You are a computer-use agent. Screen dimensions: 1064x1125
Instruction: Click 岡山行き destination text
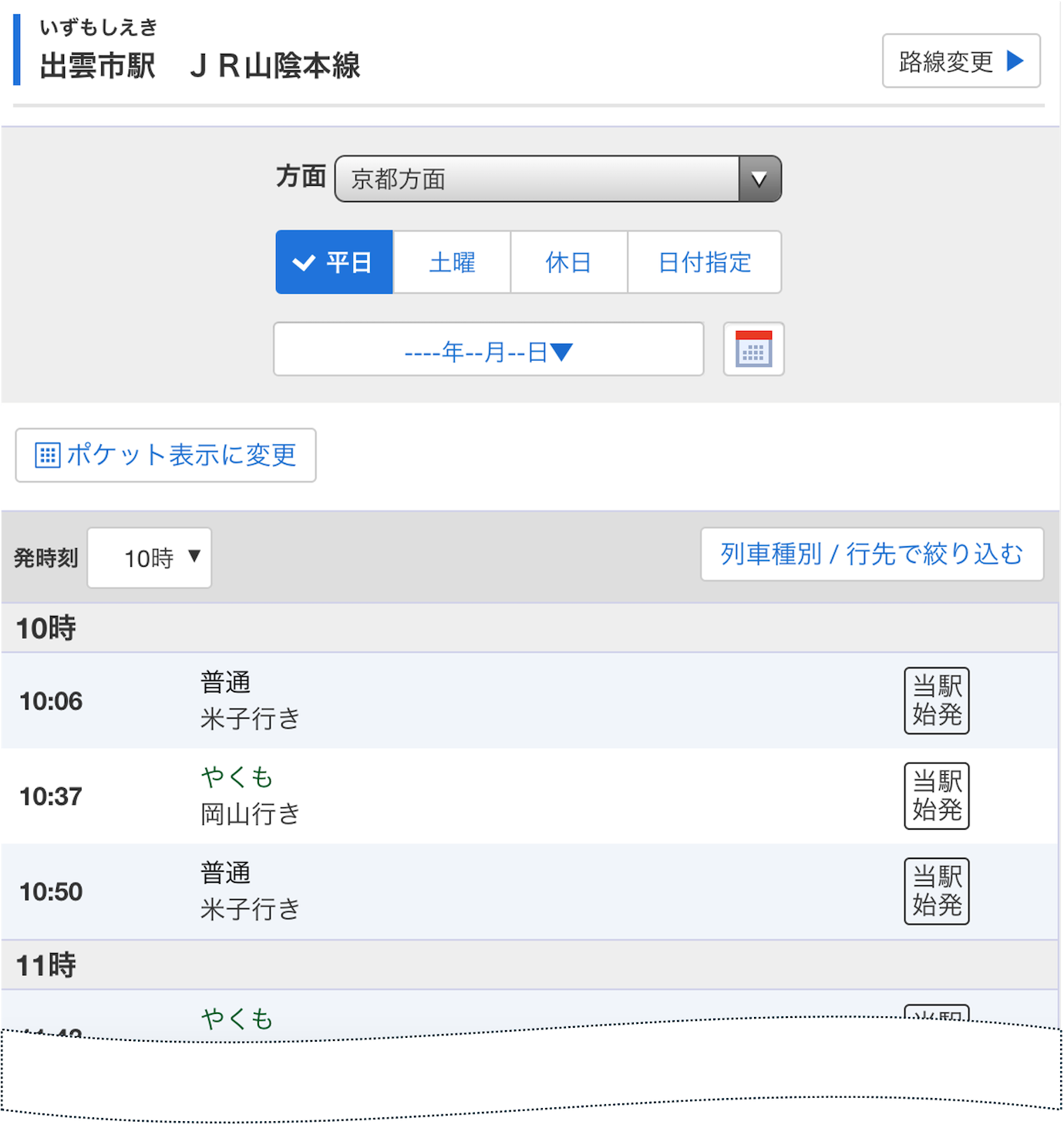point(250,813)
